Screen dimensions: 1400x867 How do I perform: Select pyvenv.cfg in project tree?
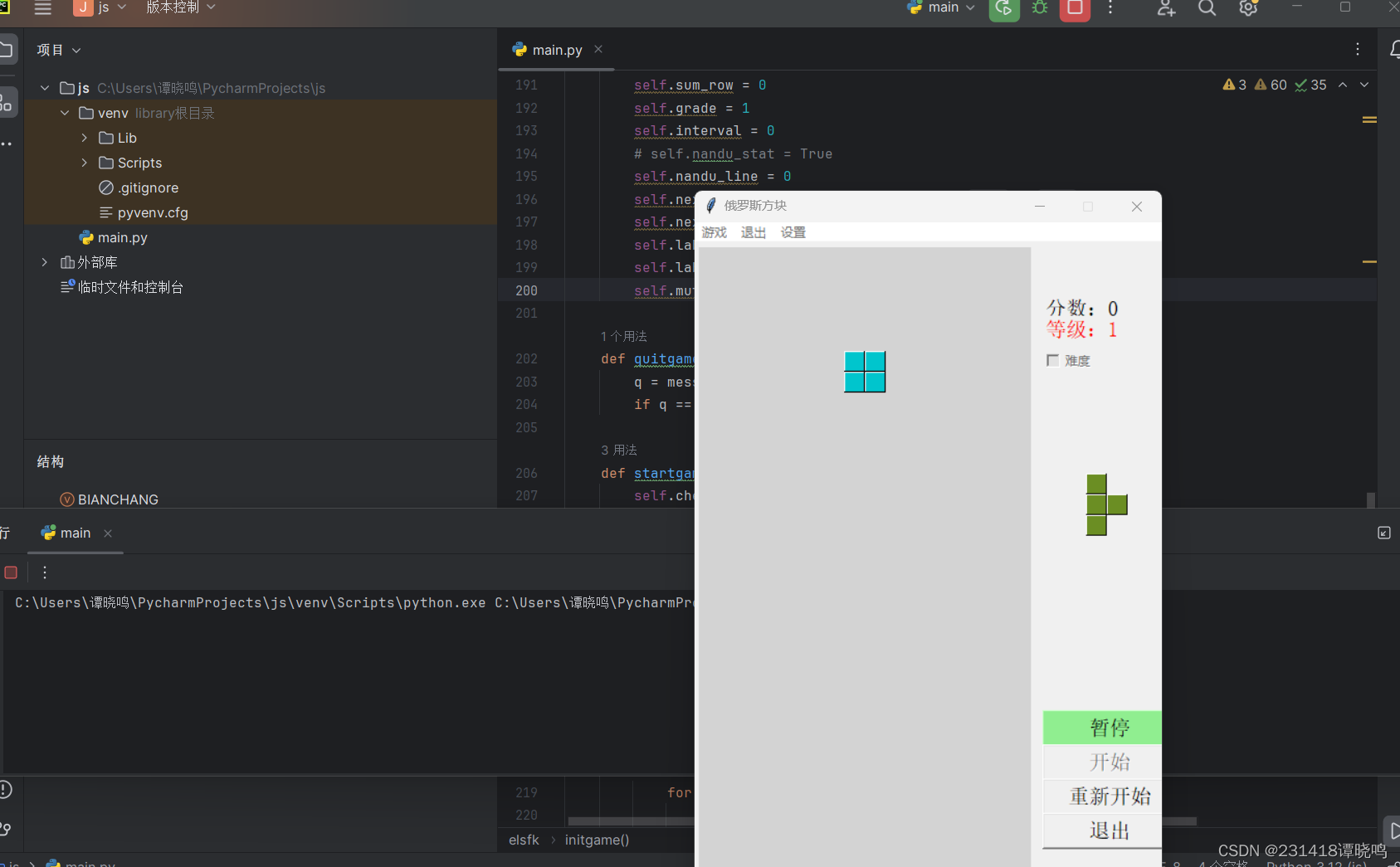click(x=144, y=212)
